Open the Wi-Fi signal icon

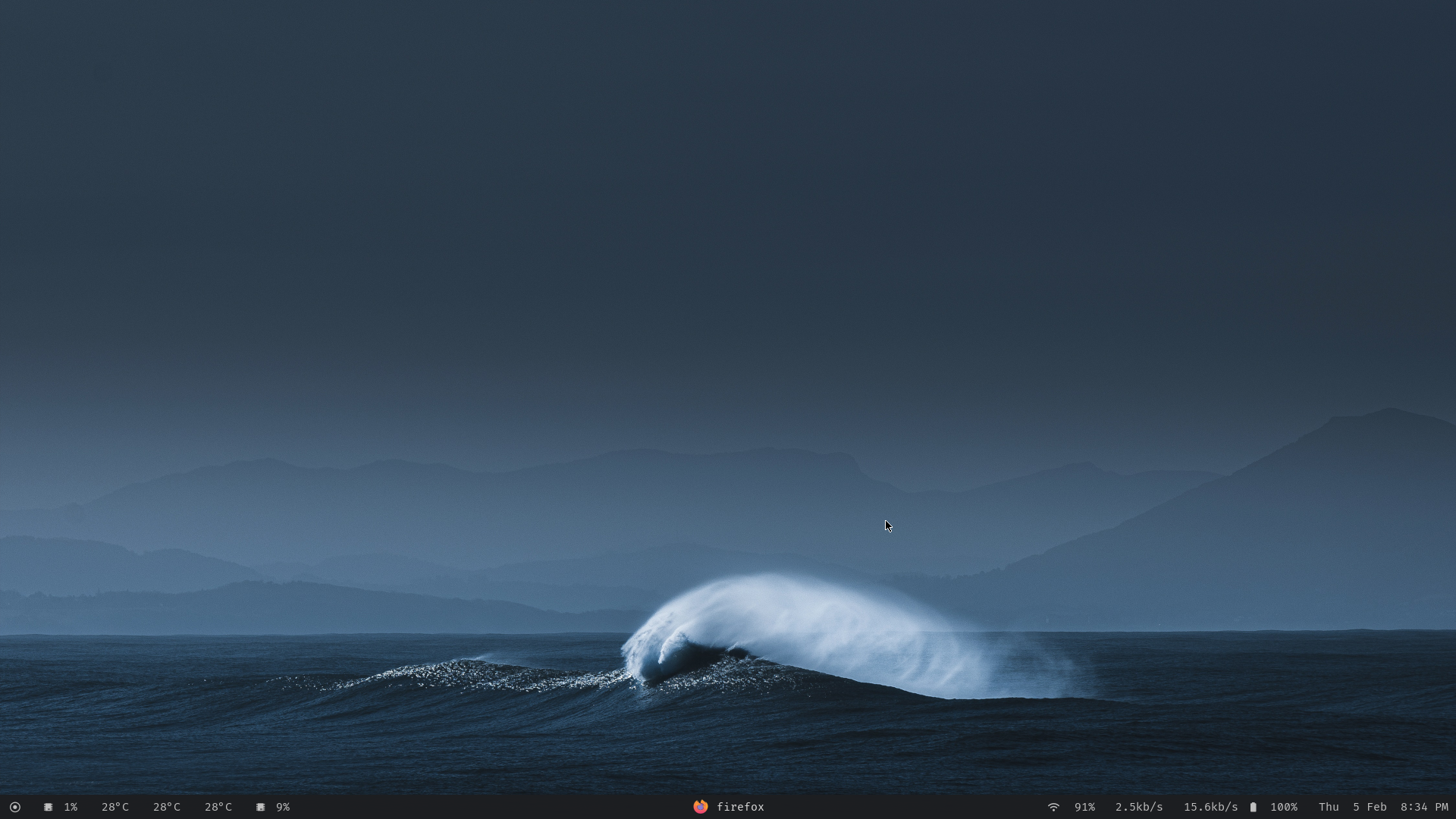1053,807
